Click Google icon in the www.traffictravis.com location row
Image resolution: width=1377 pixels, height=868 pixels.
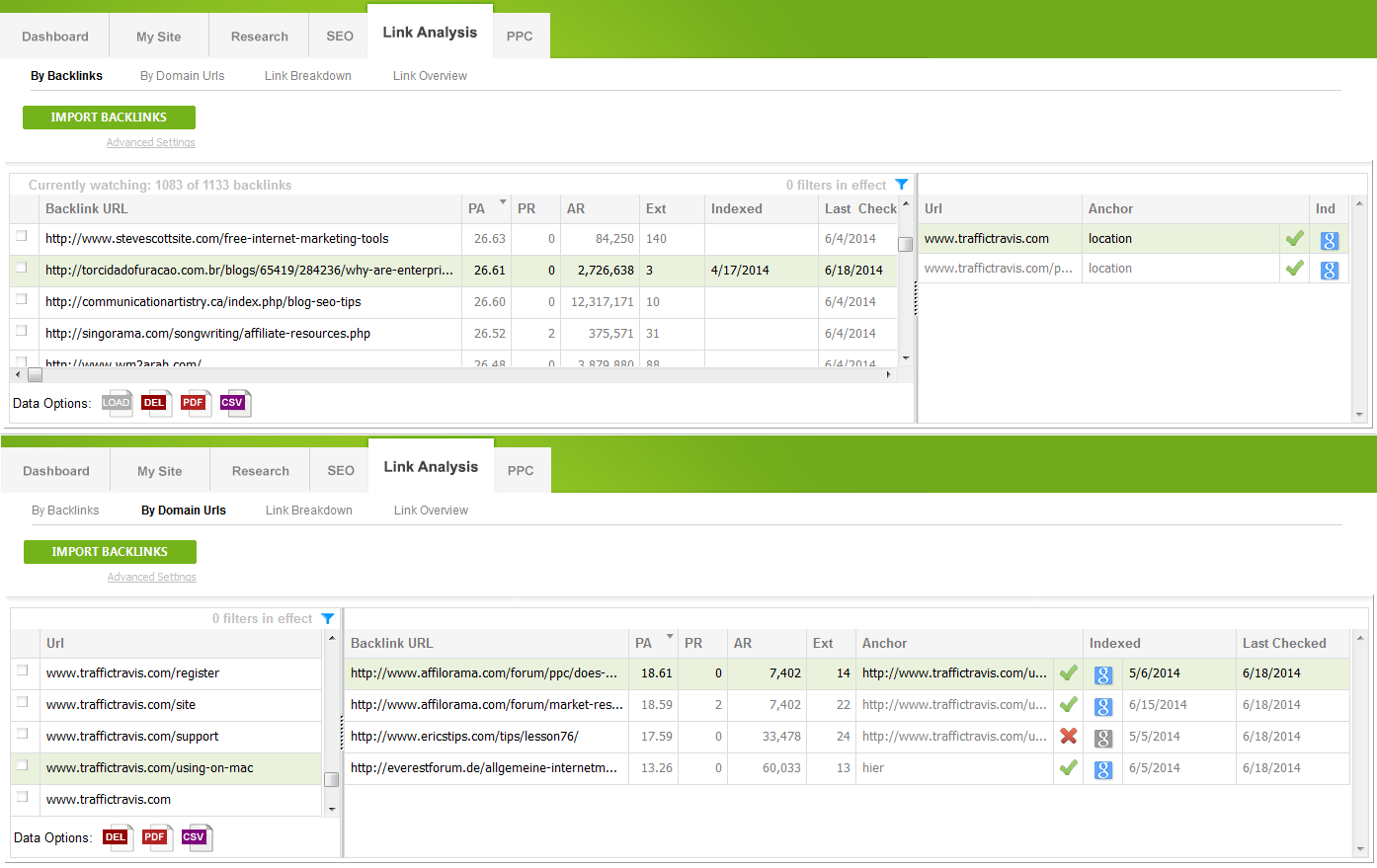[x=1330, y=240]
